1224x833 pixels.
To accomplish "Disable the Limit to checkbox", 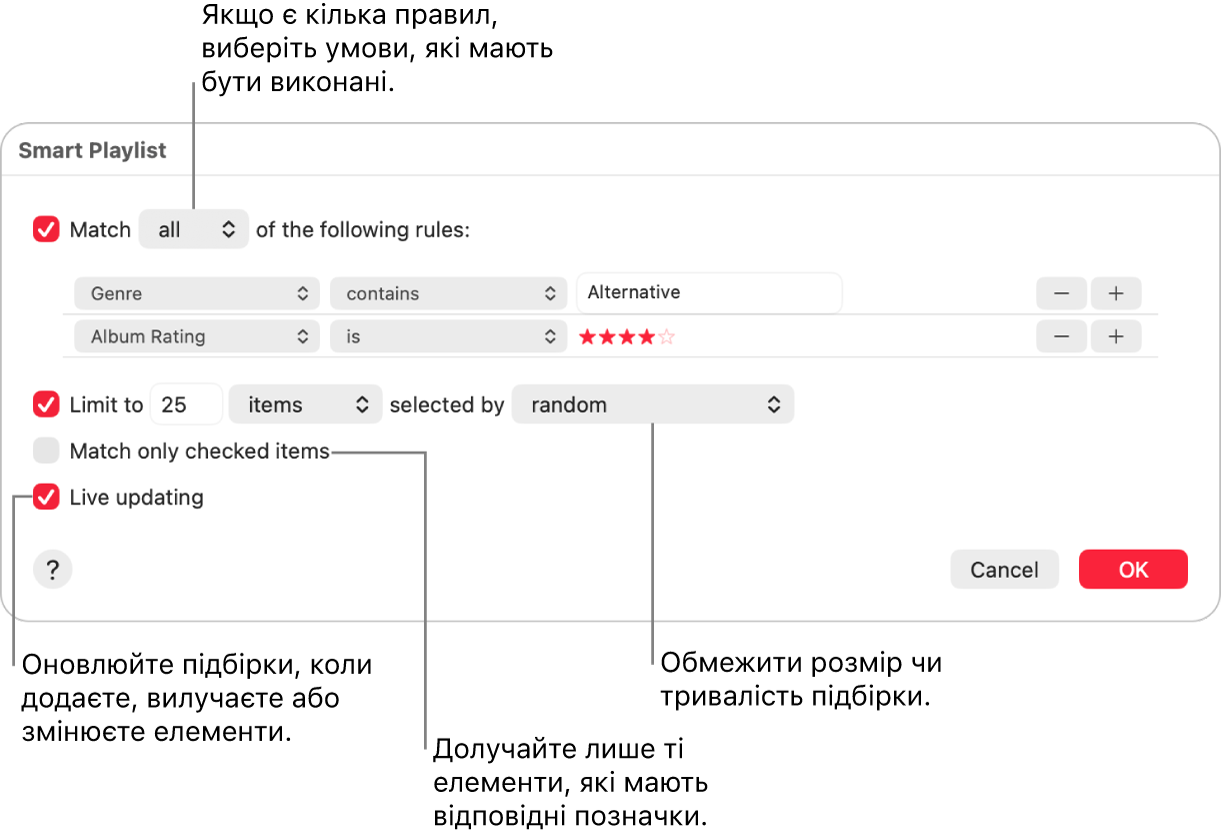I will (x=47, y=405).
